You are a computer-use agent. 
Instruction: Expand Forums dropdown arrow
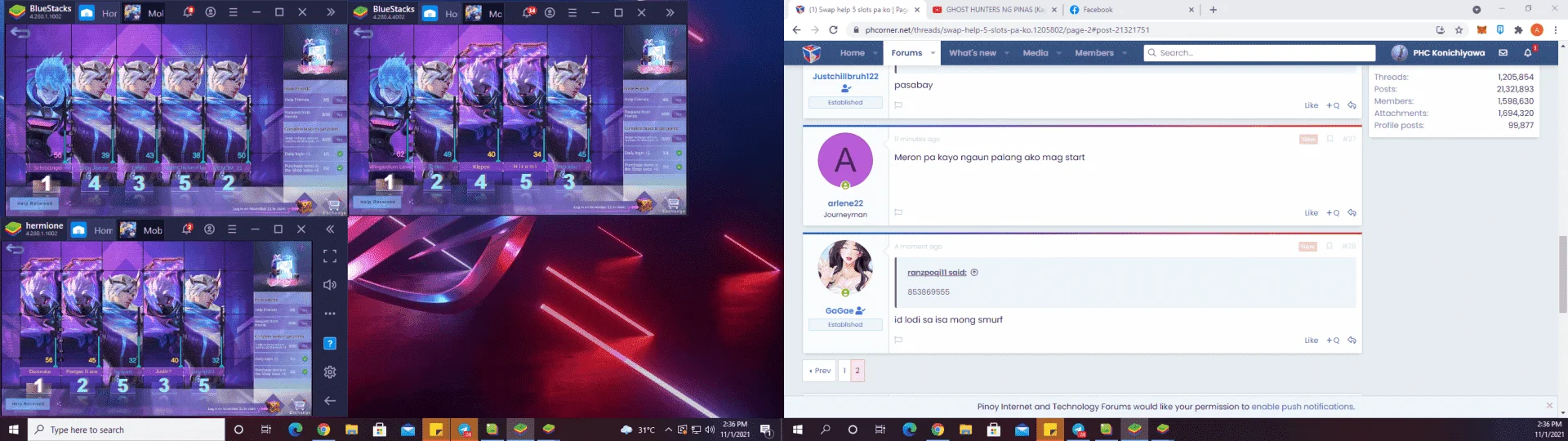(933, 53)
